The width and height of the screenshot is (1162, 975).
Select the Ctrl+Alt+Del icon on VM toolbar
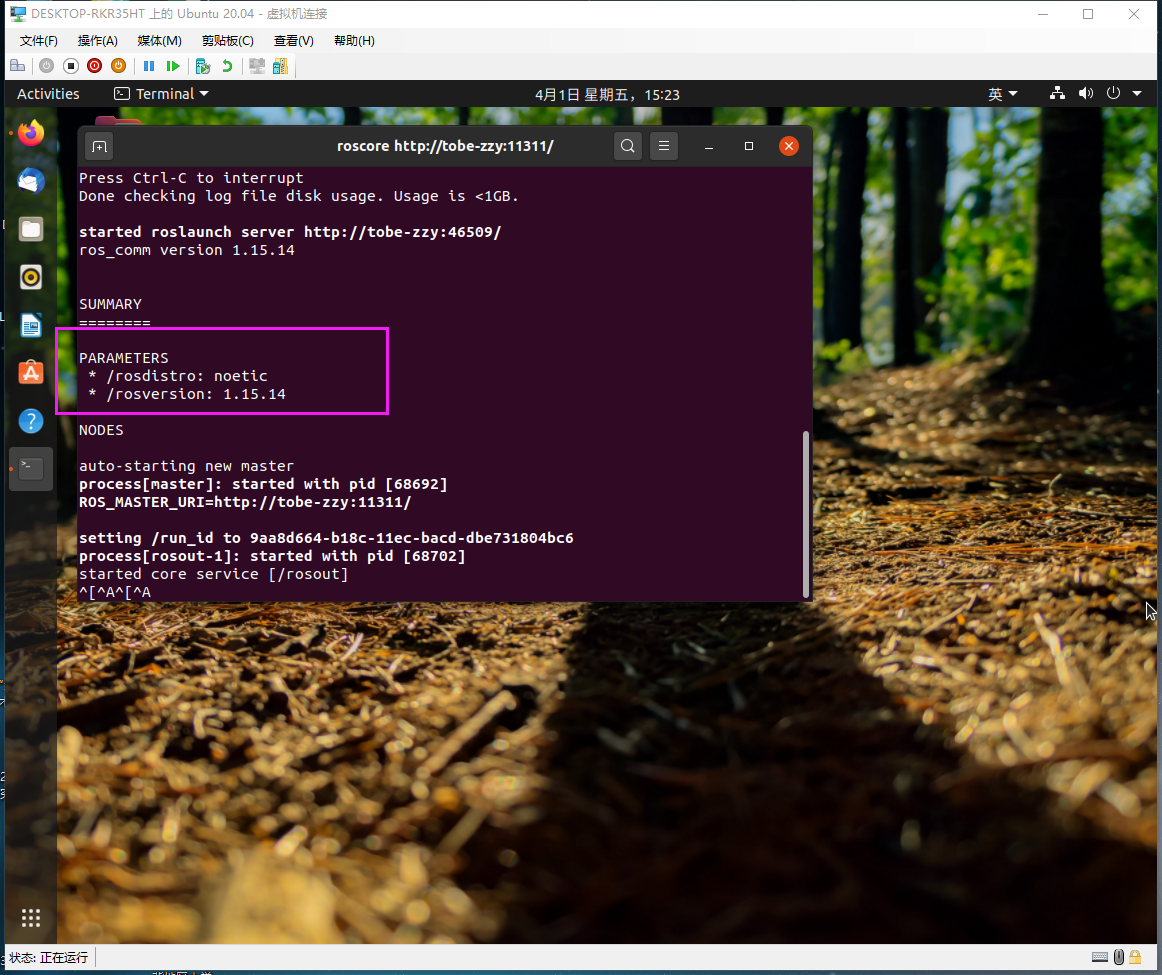point(18,65)
